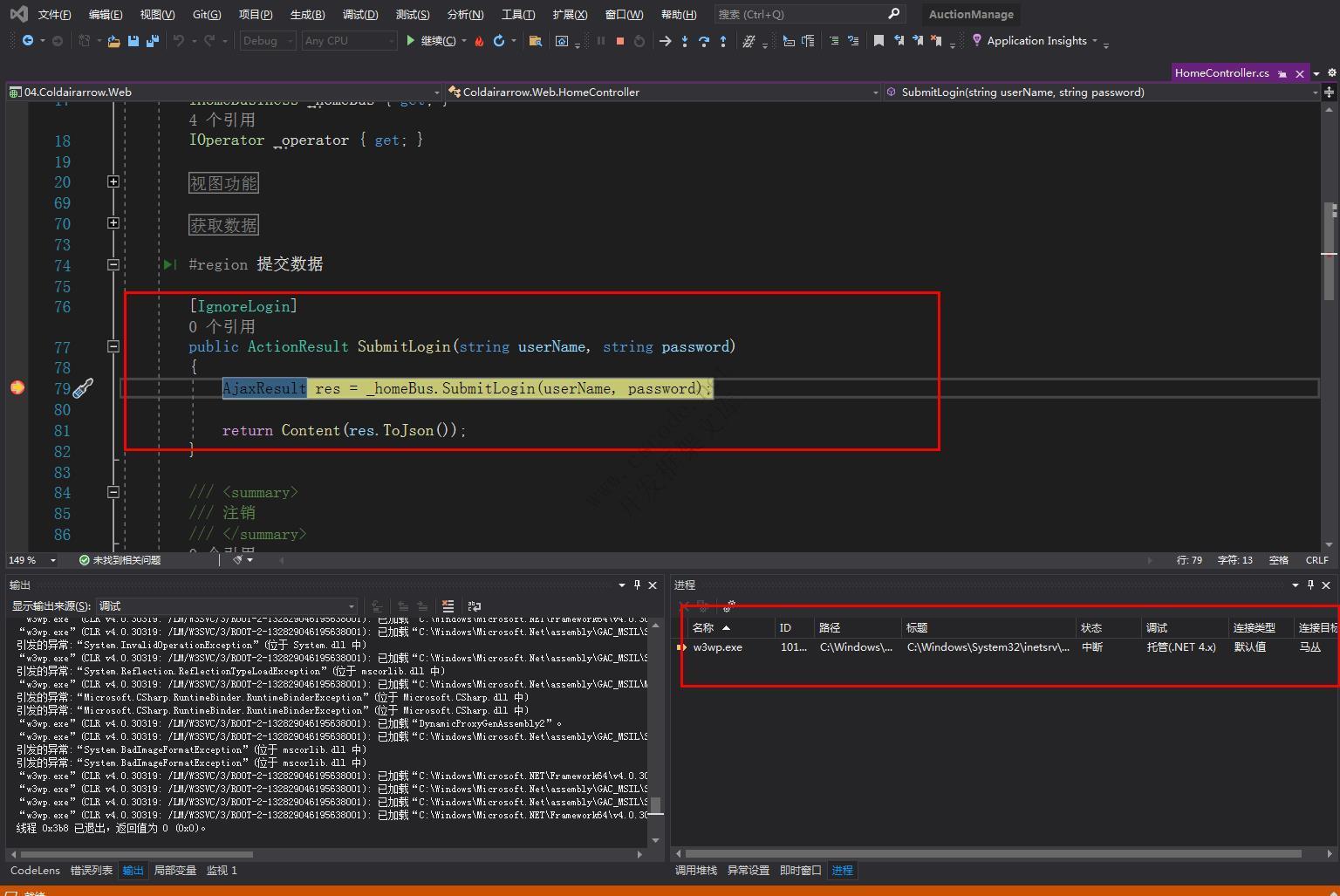Screen dimensions: 1340x896
Task: Pin the output panel with auto-hide pushpin
Action: coord(637,585)
